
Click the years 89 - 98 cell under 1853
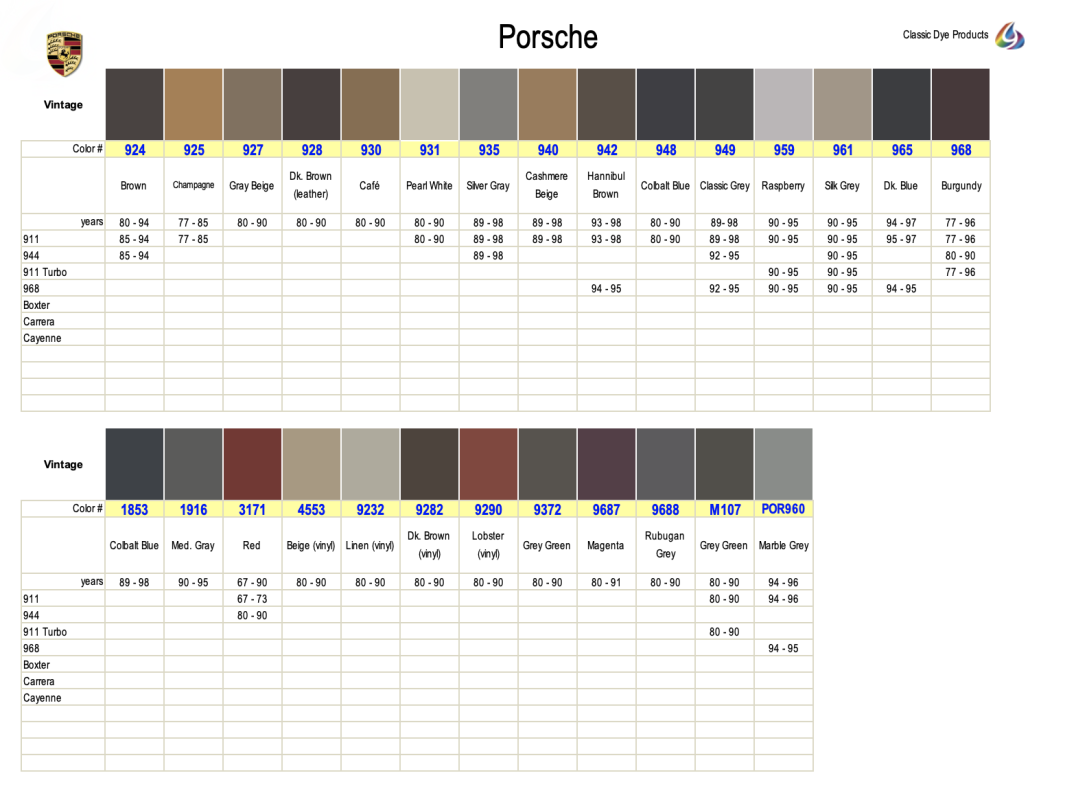pyautogui.click(x=134, y=582)
